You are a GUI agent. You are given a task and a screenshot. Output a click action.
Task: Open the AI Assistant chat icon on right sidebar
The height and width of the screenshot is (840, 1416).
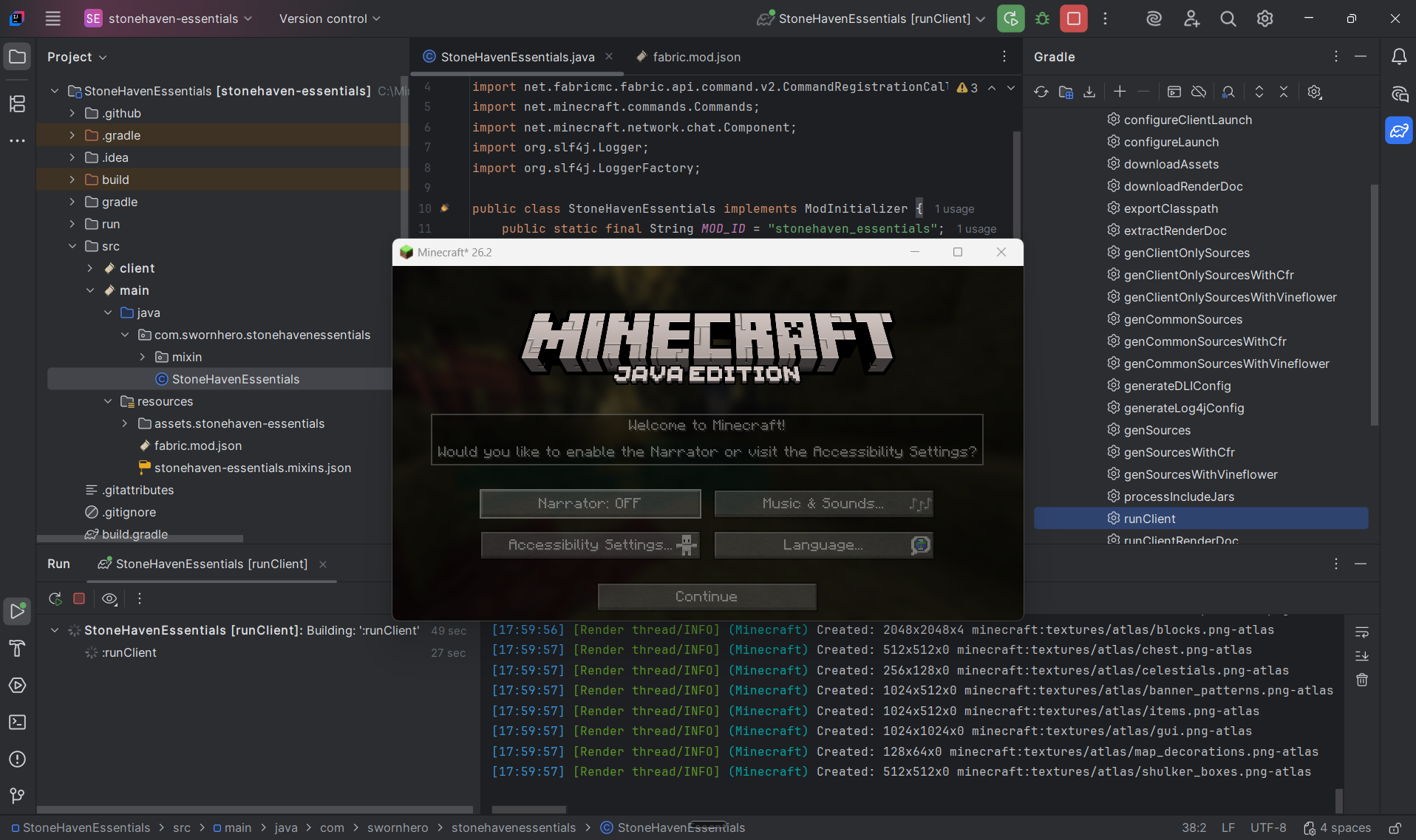(x=1398, y=94)
